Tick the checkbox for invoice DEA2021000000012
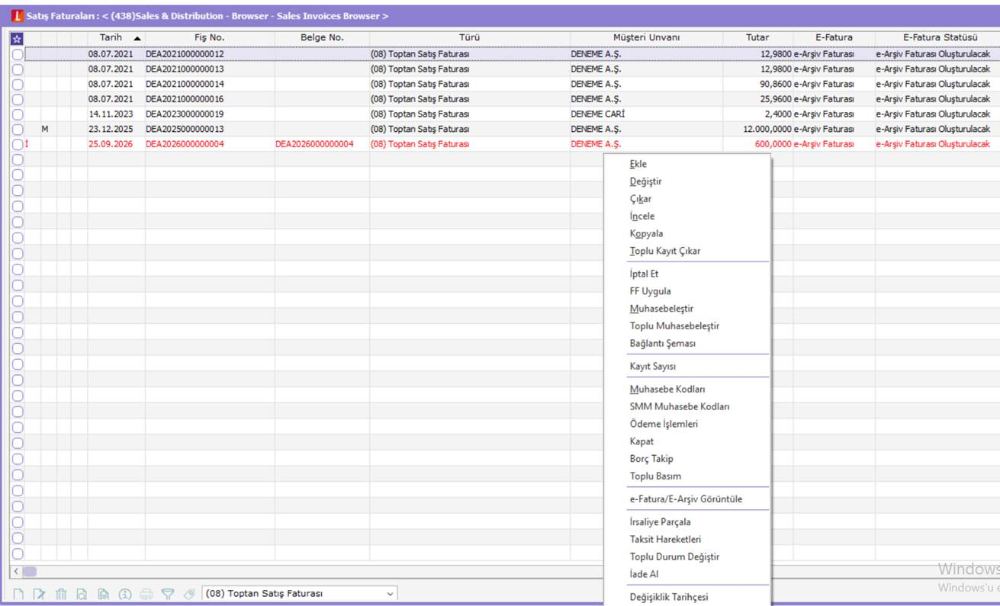 tap(17, 55)
